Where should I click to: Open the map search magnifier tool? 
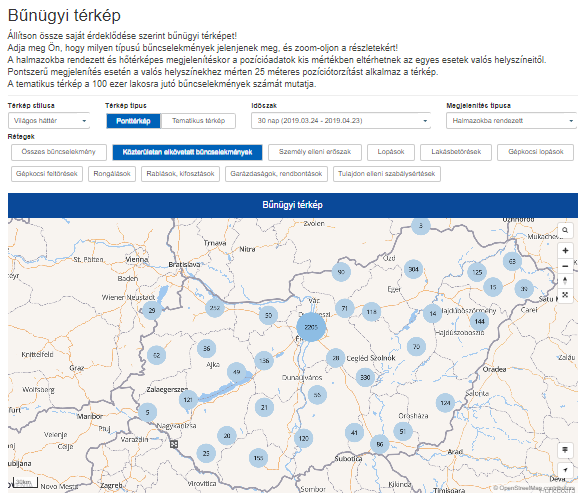pyautogui.click(x=565, y=230)
